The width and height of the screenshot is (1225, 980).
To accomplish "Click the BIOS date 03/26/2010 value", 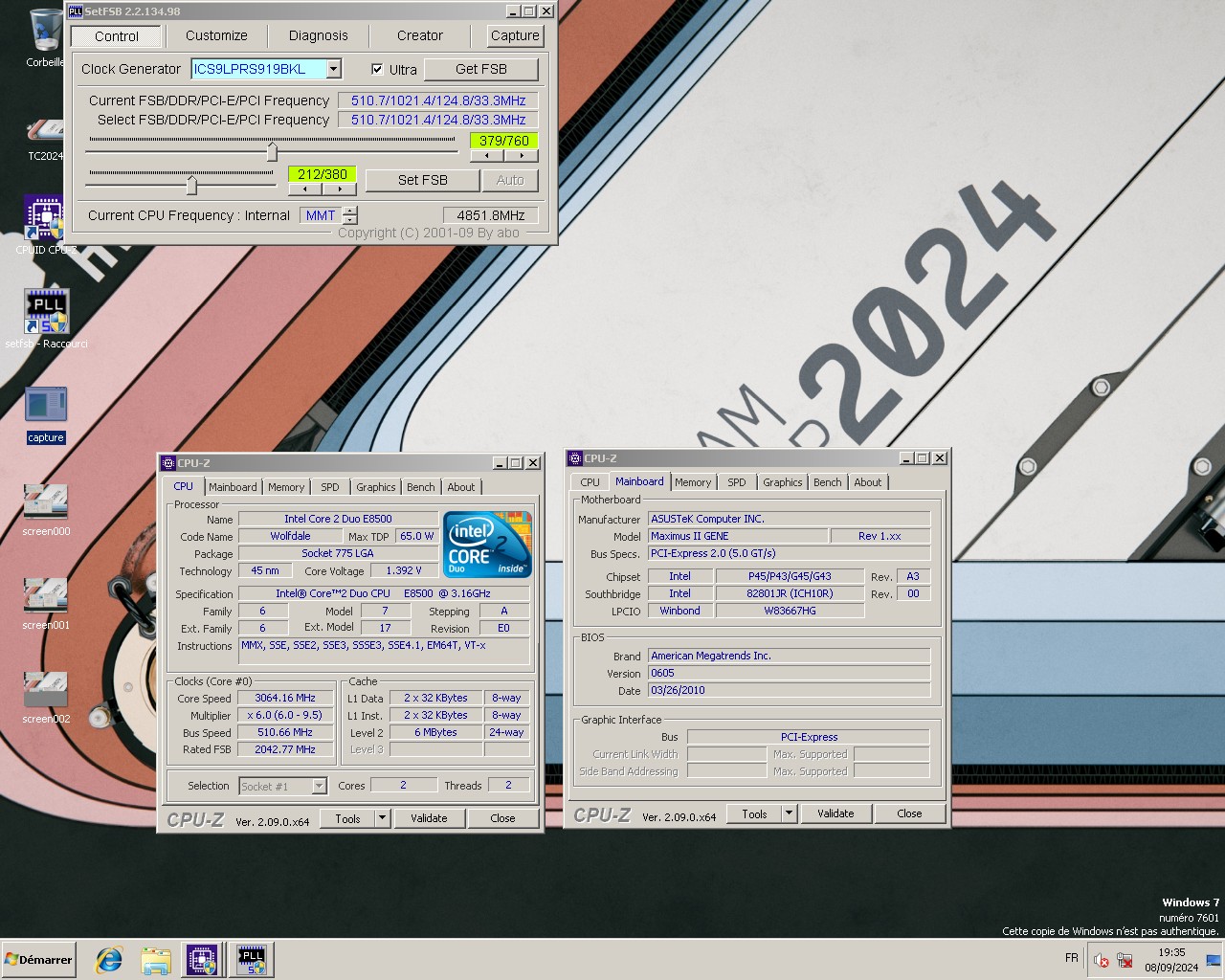I will pos(789,690).
